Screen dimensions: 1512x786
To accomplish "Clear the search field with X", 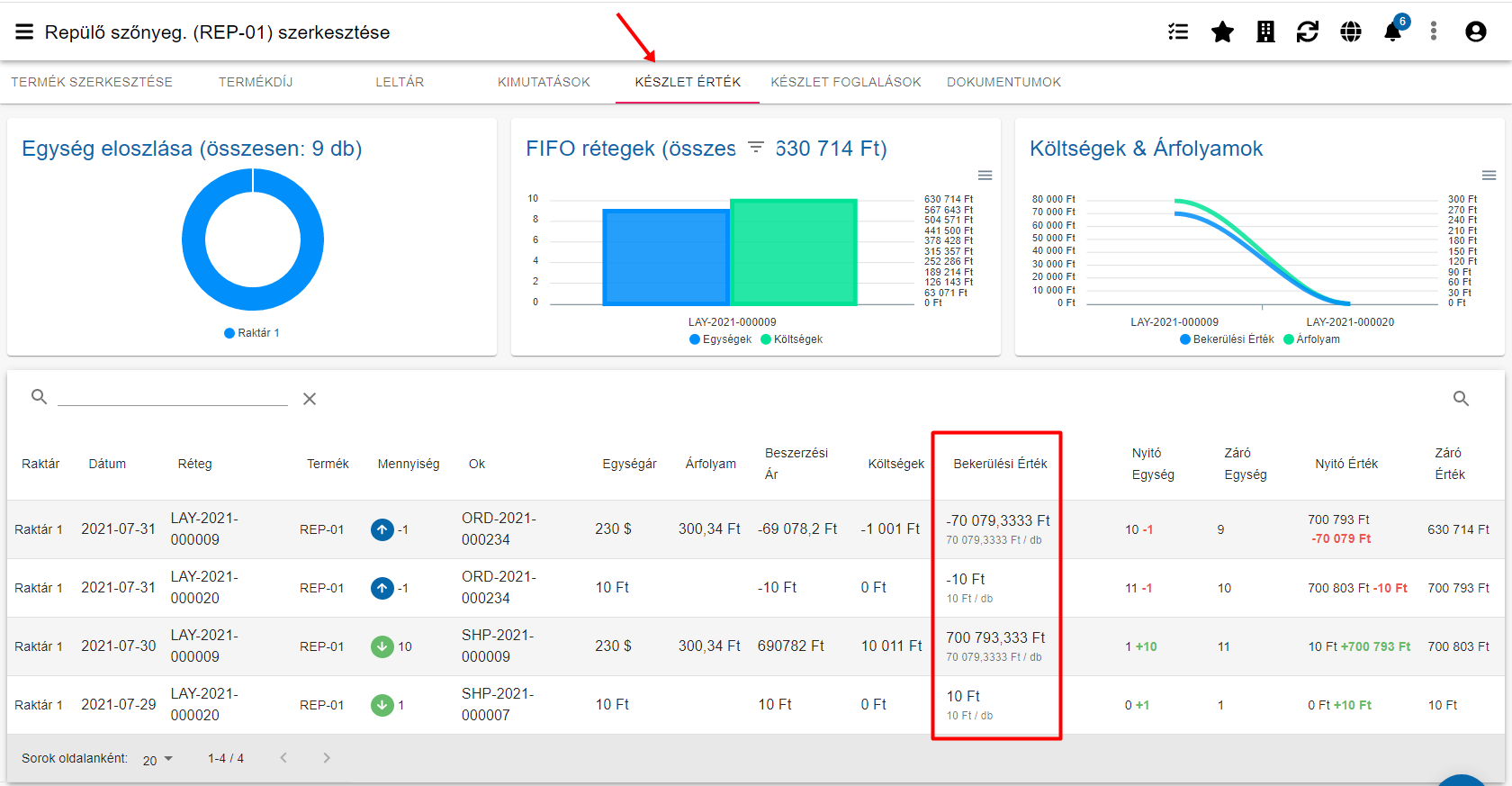I will click(x=310, y=399).
